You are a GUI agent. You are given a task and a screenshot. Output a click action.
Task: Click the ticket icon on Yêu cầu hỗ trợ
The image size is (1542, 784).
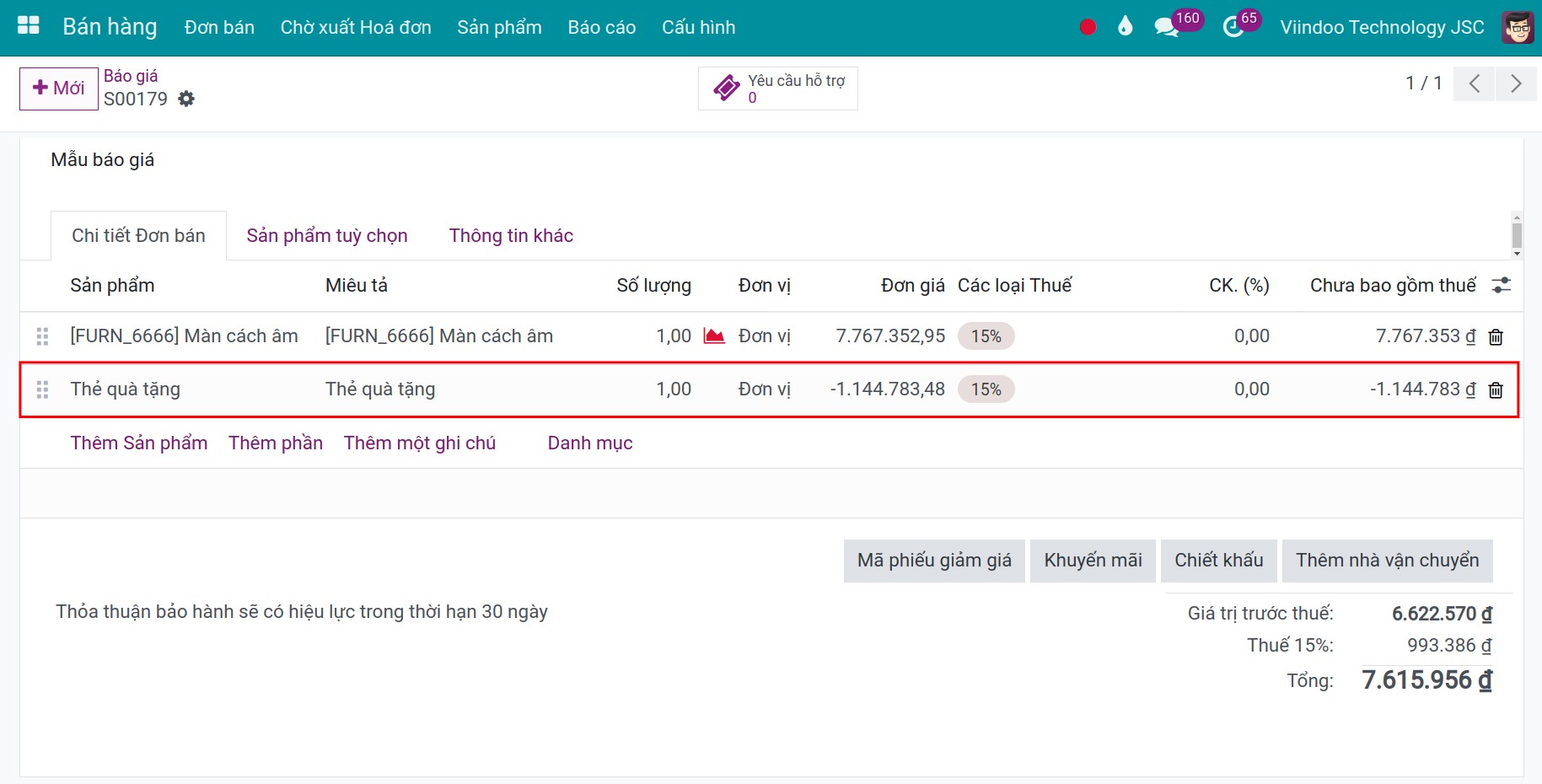tap(725, 87)
